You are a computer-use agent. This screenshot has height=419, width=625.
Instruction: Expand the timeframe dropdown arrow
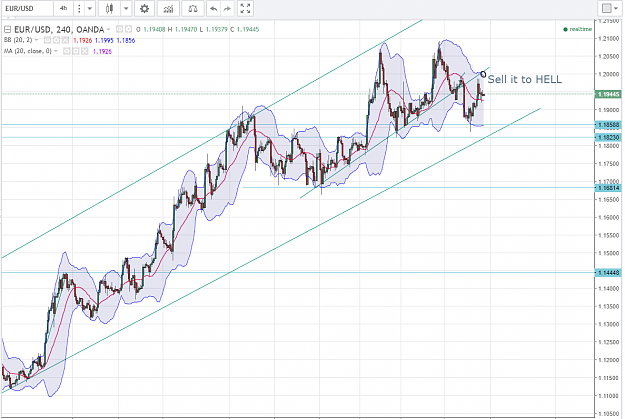pyautogui.click(x=90, y=8)
